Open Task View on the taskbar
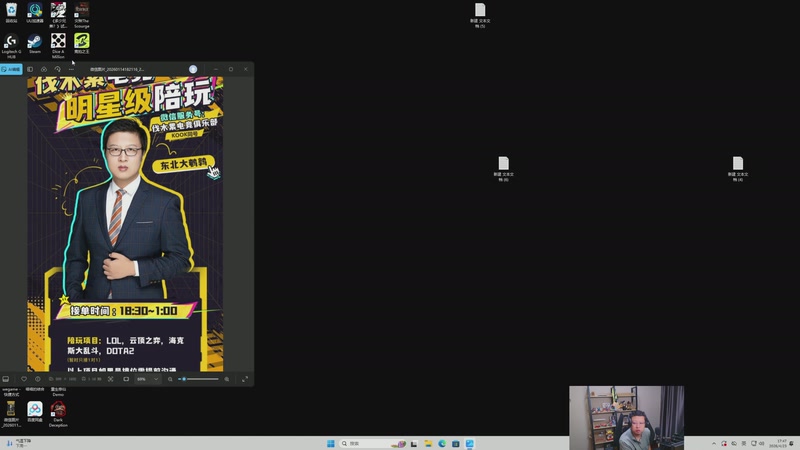 pos(414,443)
